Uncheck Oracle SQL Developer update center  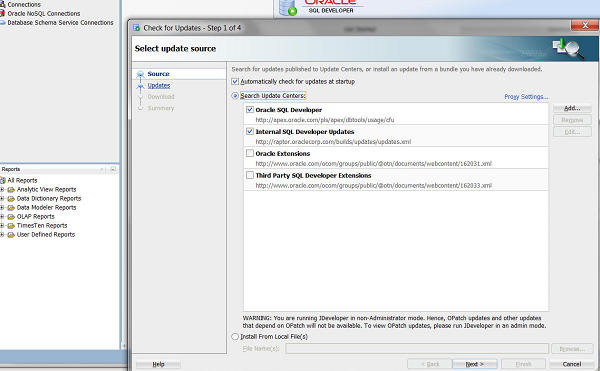pos(250,110)
